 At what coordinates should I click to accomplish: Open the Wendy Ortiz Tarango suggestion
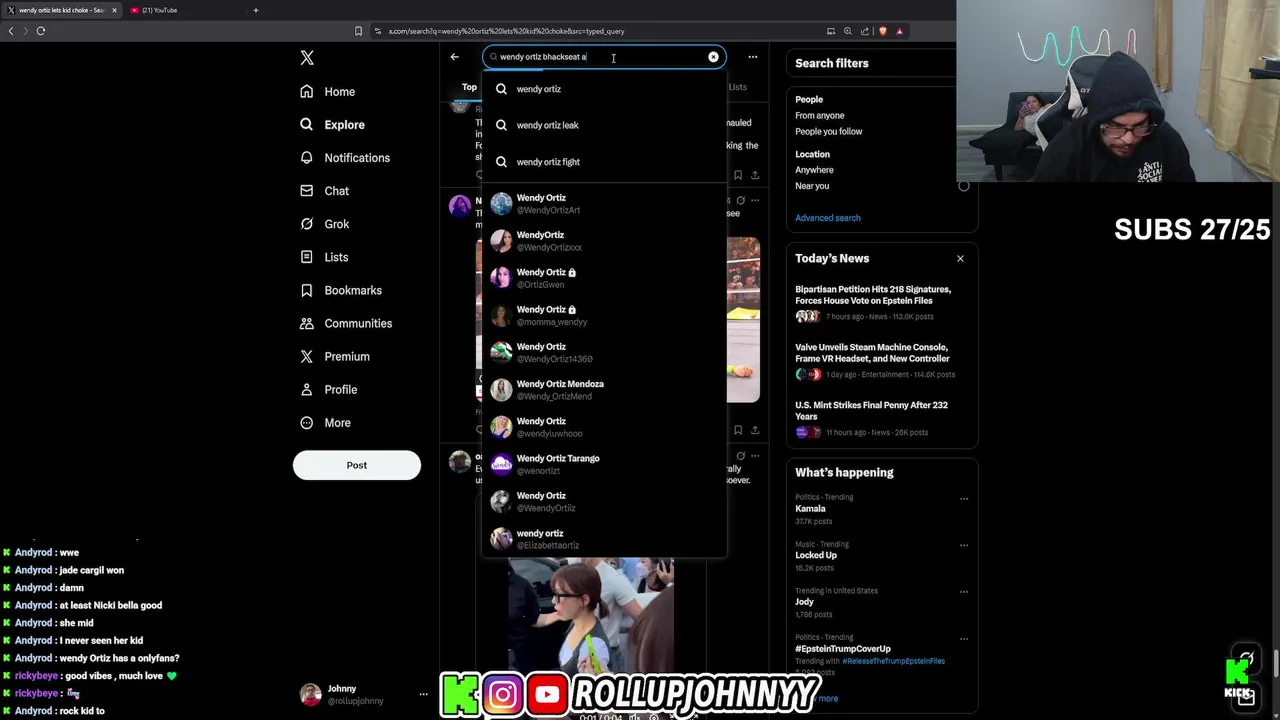pyautogui.click(x=604, y=465)
